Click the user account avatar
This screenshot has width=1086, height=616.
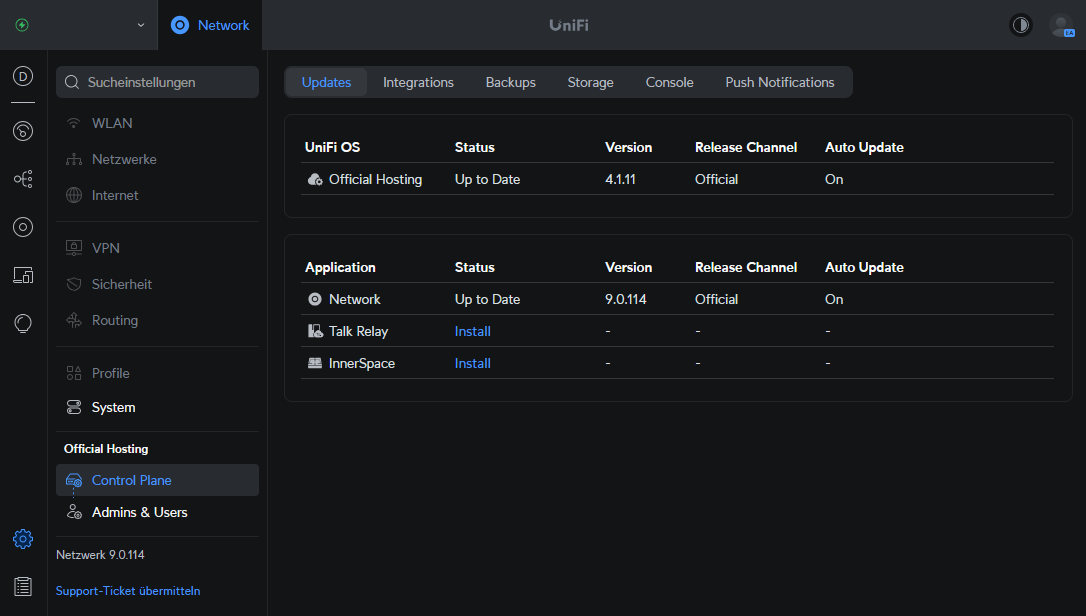[1061, 25]
